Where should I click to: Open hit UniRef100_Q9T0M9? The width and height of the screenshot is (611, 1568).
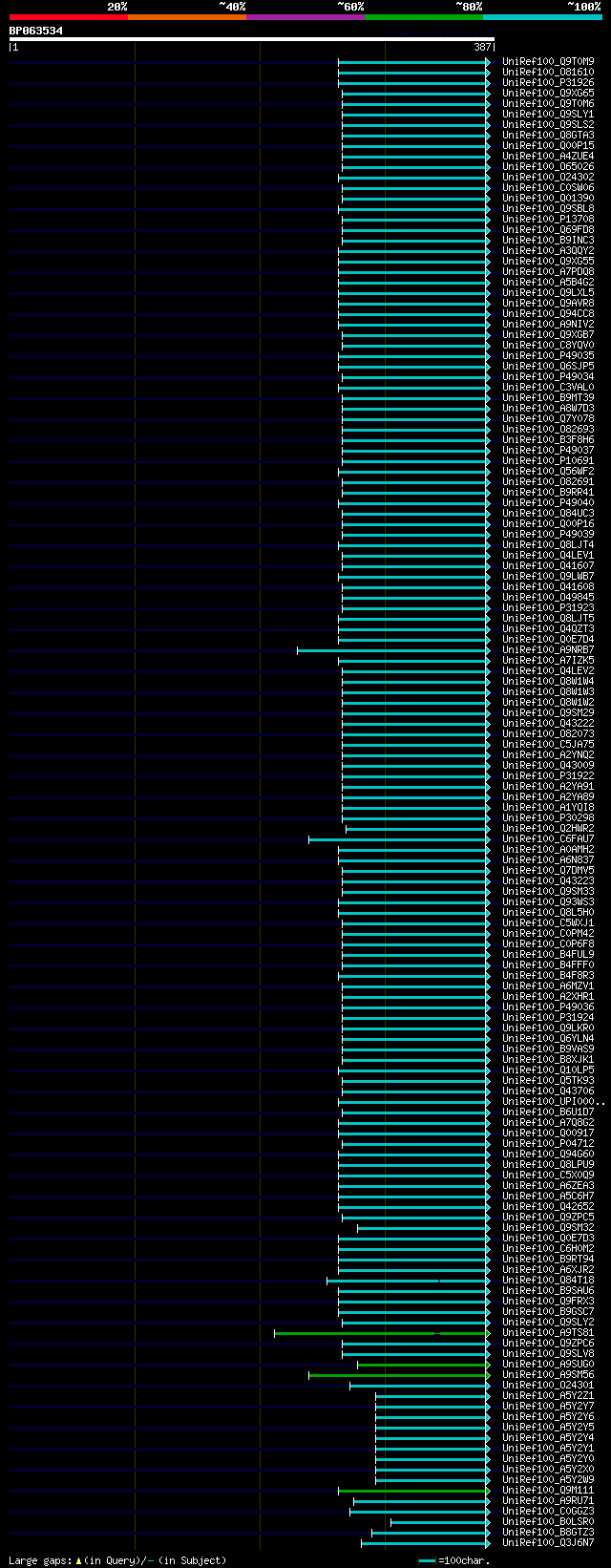coord(548,61)
